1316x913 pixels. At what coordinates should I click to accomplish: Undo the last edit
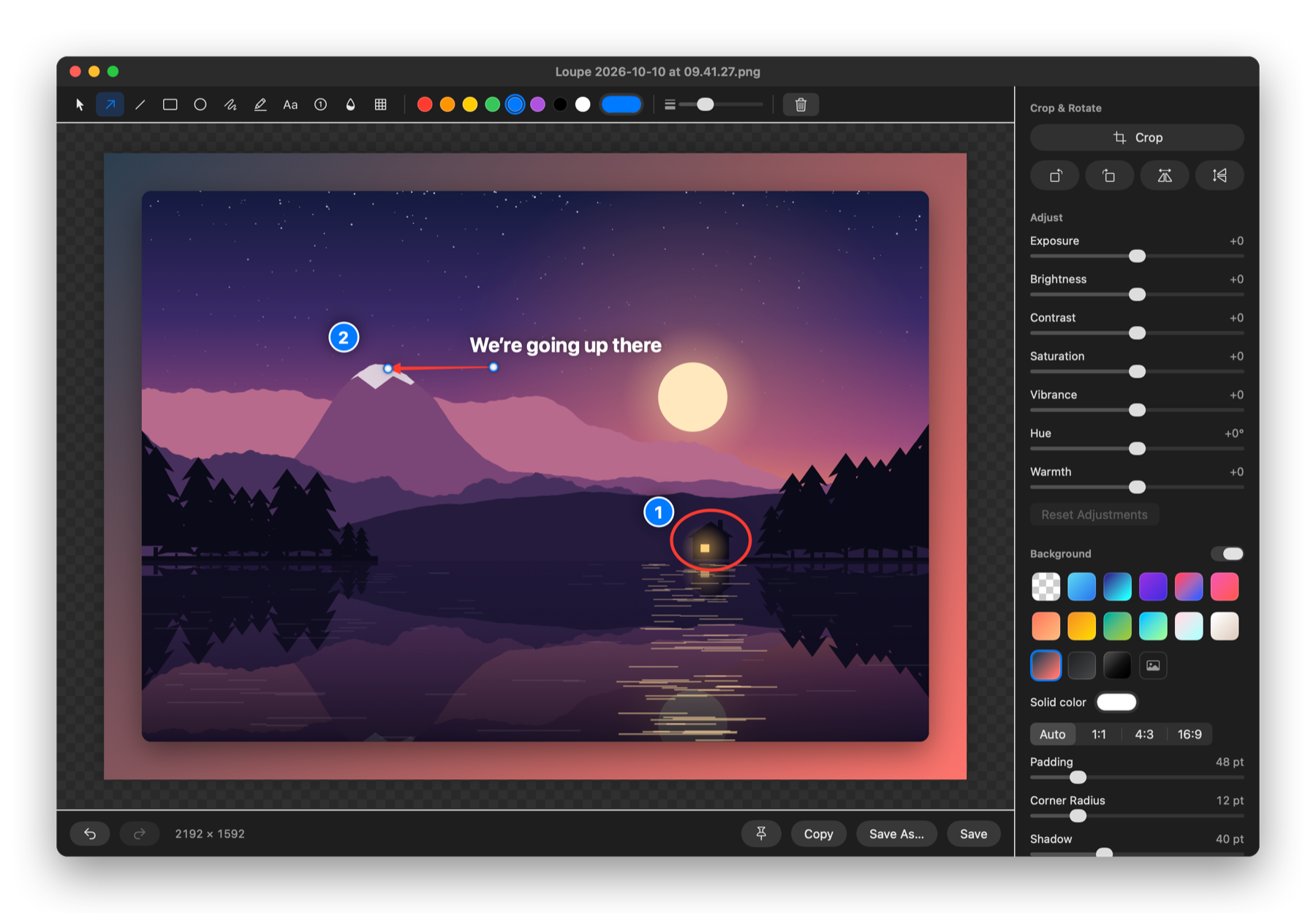(90, 833)
